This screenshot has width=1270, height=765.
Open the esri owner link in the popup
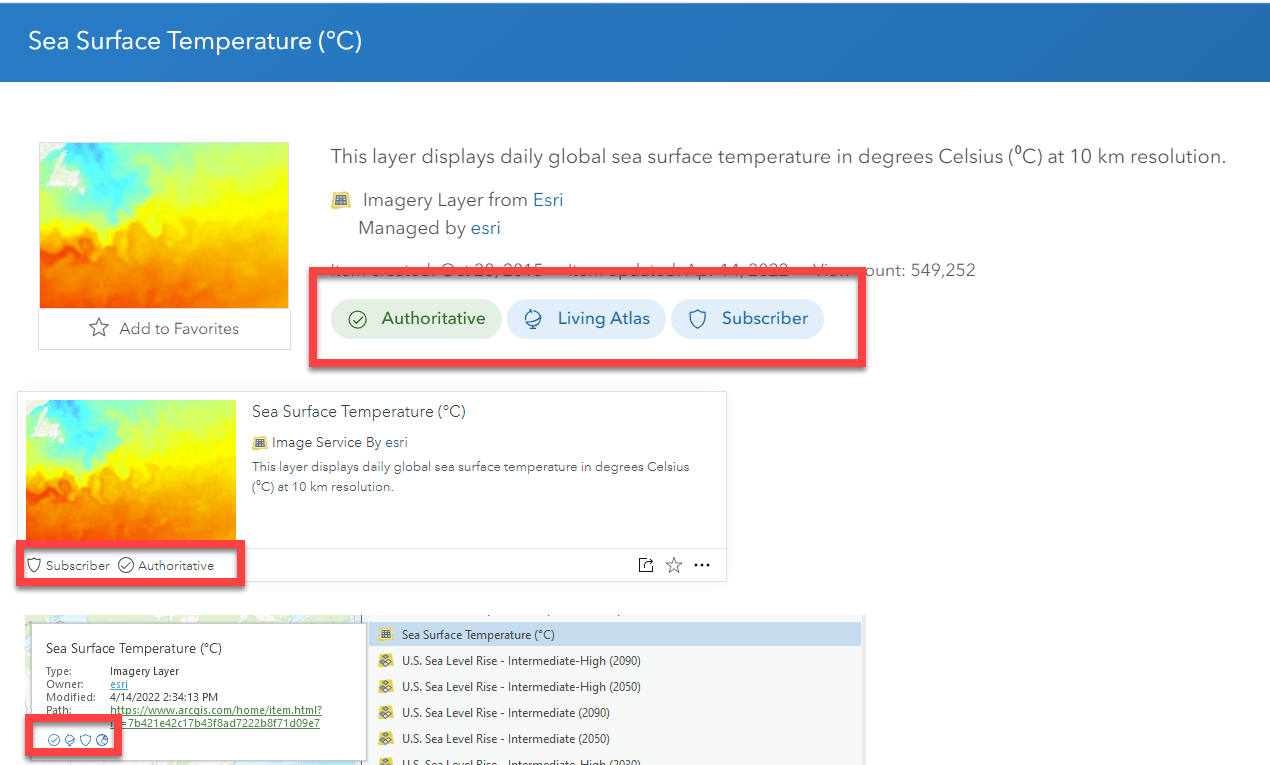[x=119, y=684]
